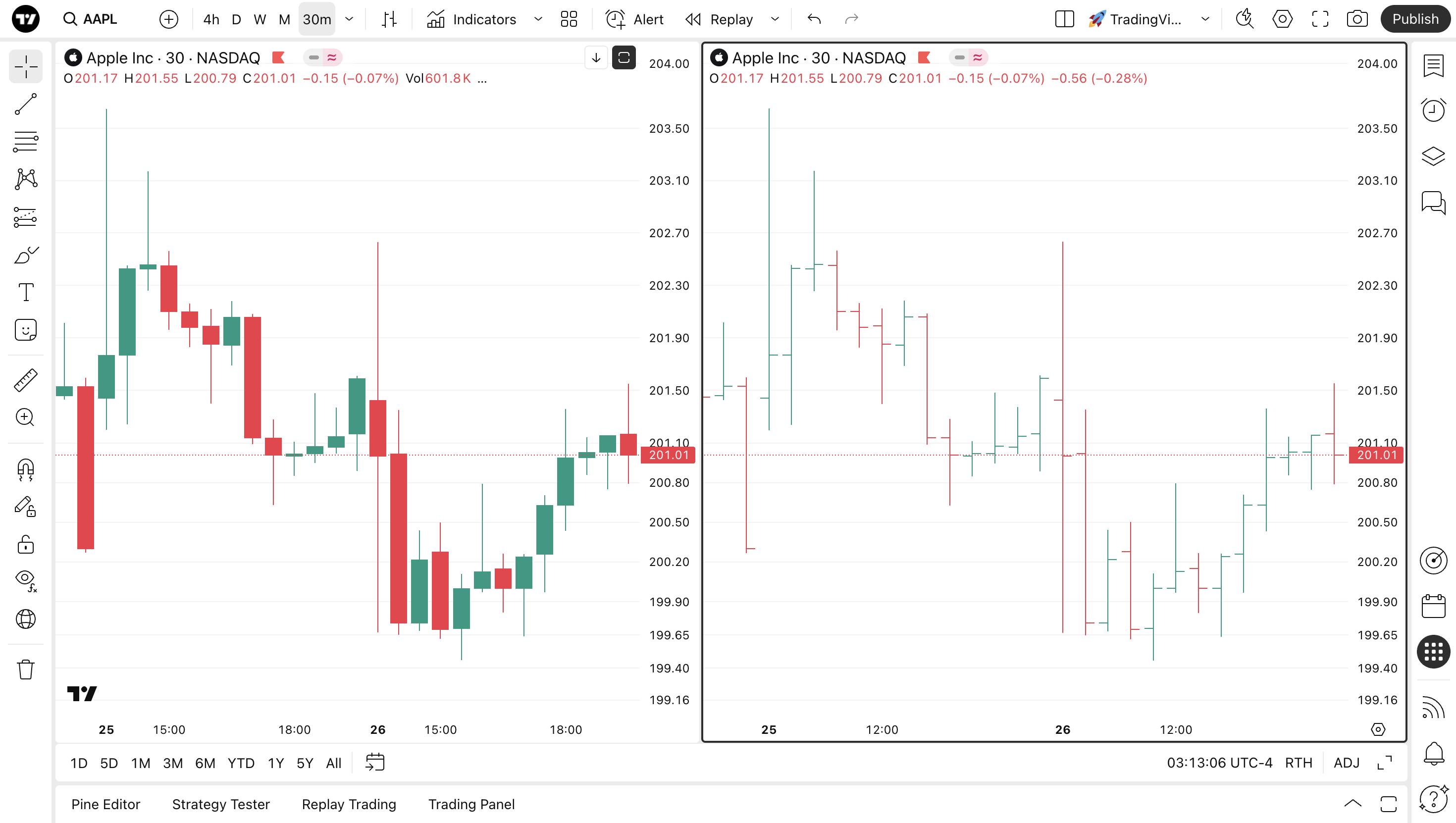Image resolution: width=1456 pixels, height=823 pixels.
Task: Select the trend line drawing tool
Action: (x=25, y=104)
